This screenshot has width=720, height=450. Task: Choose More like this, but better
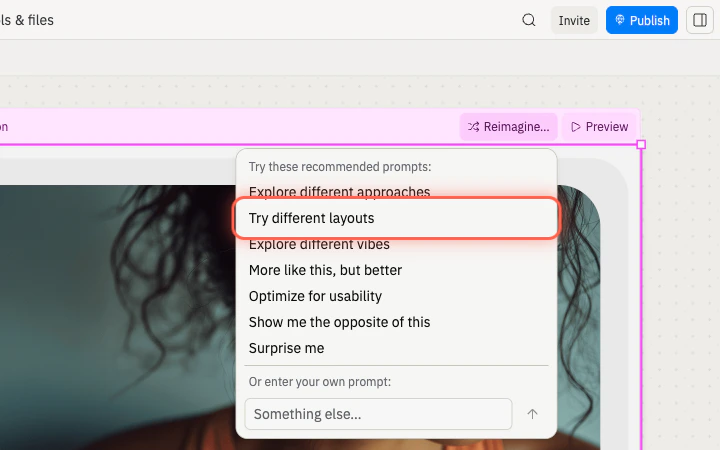(x=326, y=270)
